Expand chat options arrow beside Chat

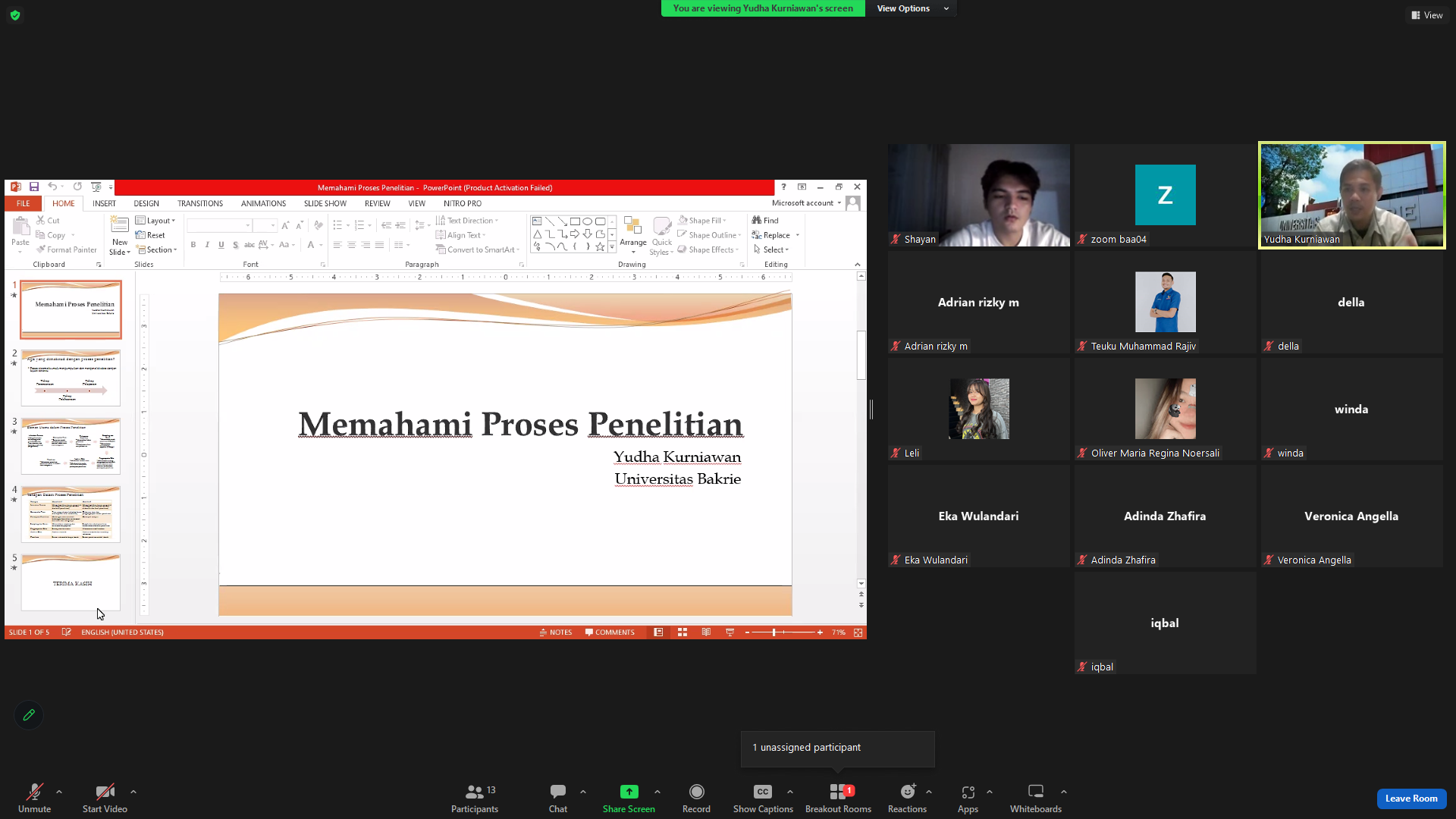click(x=583, y=792)
